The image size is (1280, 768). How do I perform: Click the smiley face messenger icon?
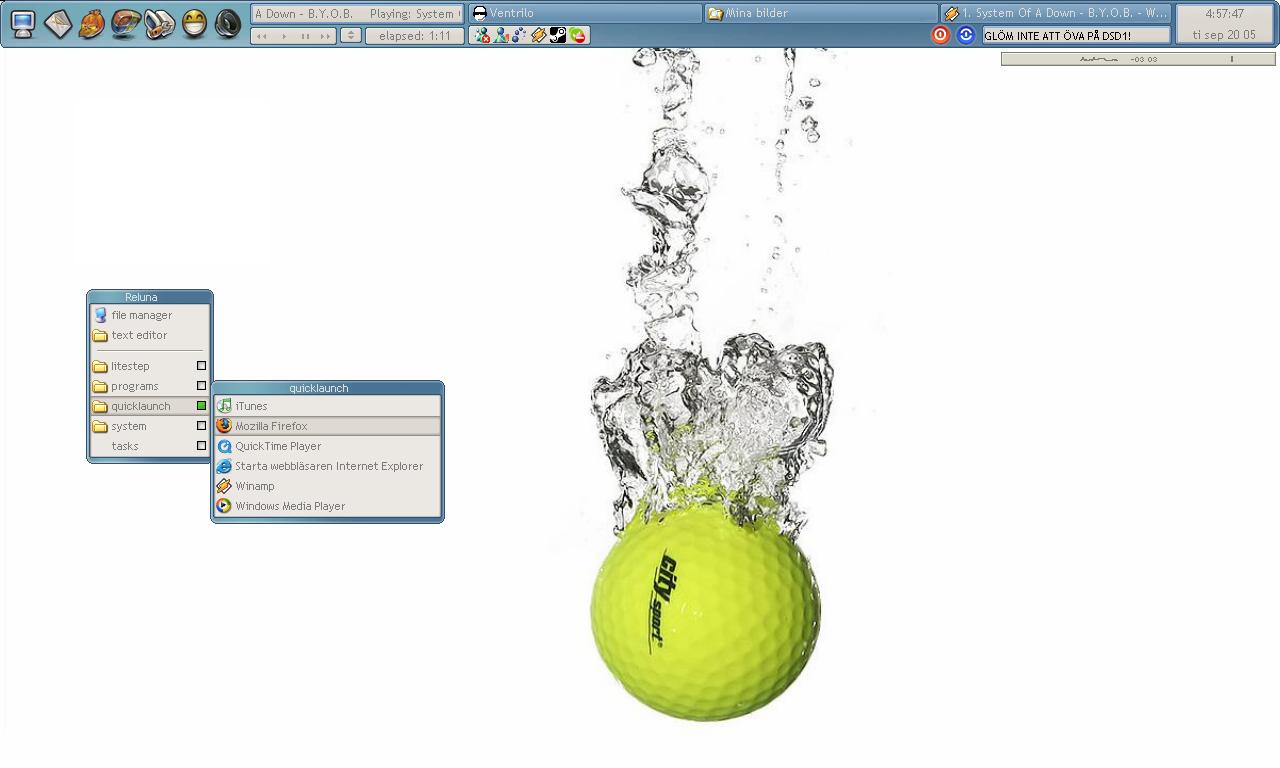pyautogui.click(x=194, y=24)
